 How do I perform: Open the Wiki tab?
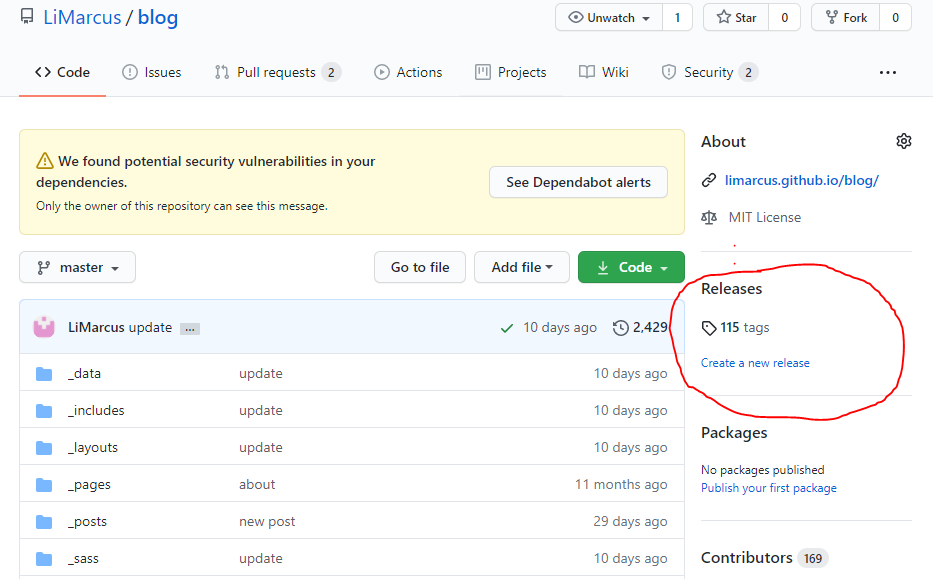coord(604,73)
